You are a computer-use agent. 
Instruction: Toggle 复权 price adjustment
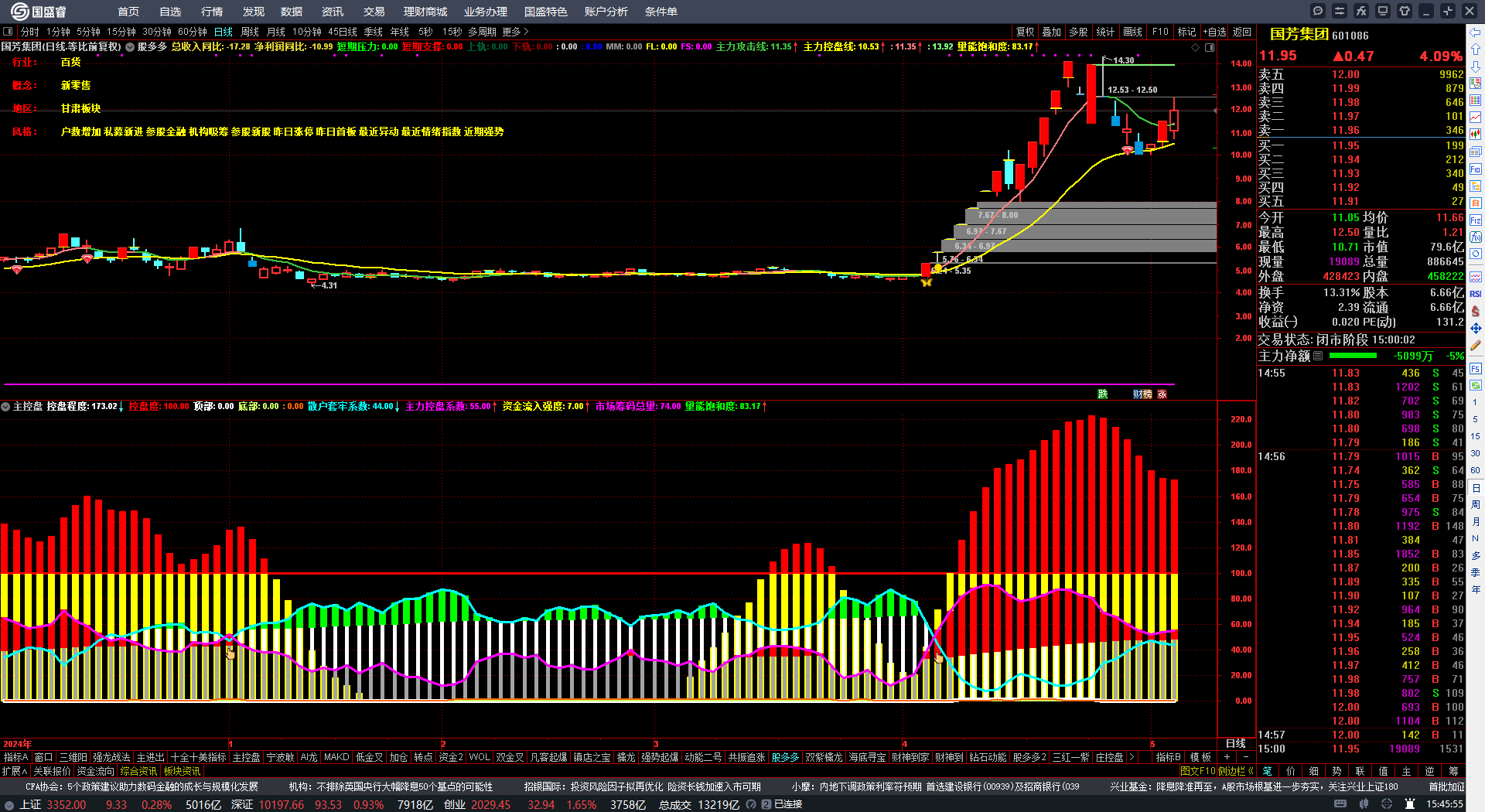tap(1026, 32)
